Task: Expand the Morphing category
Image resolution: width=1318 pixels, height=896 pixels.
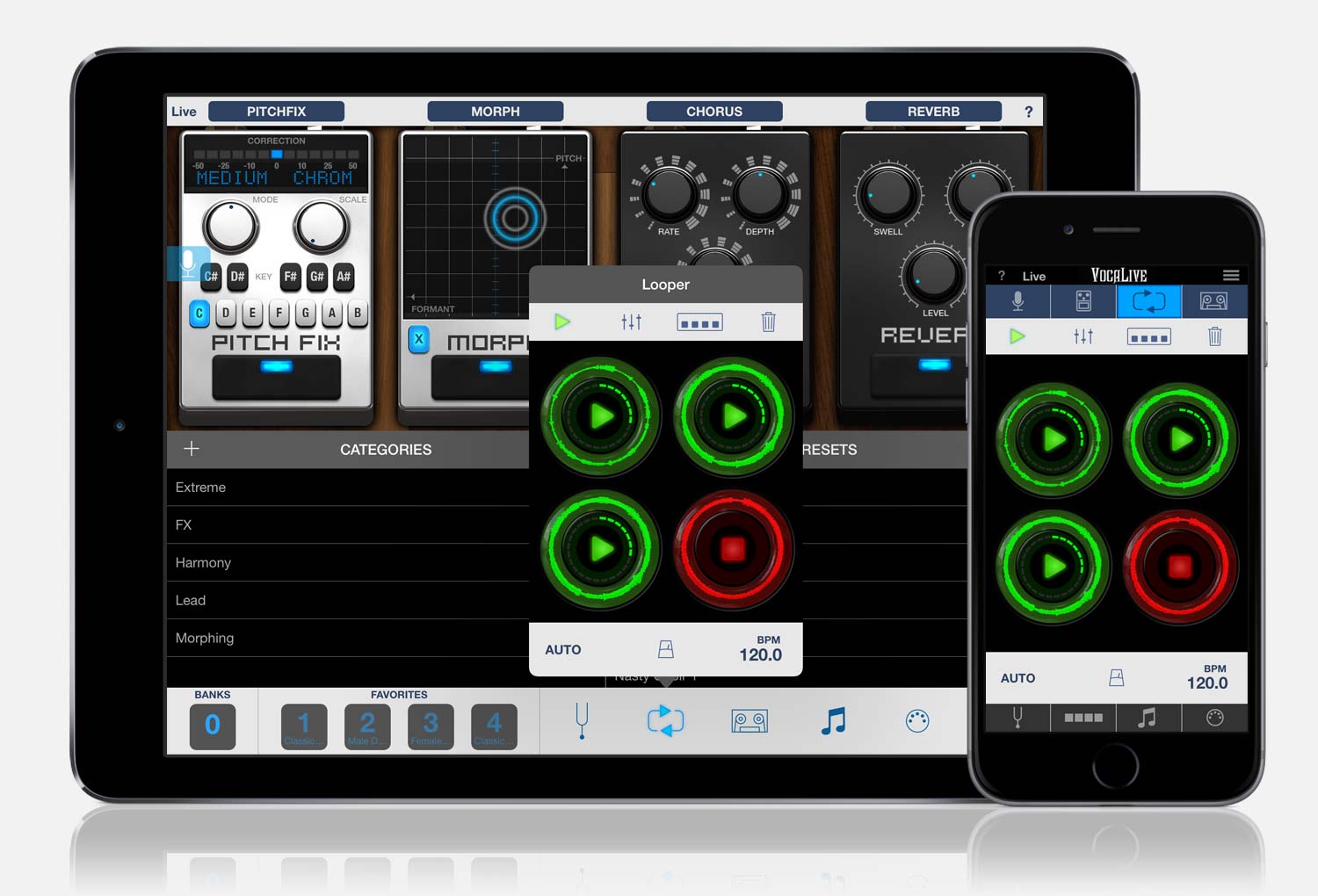Action: 205,638
